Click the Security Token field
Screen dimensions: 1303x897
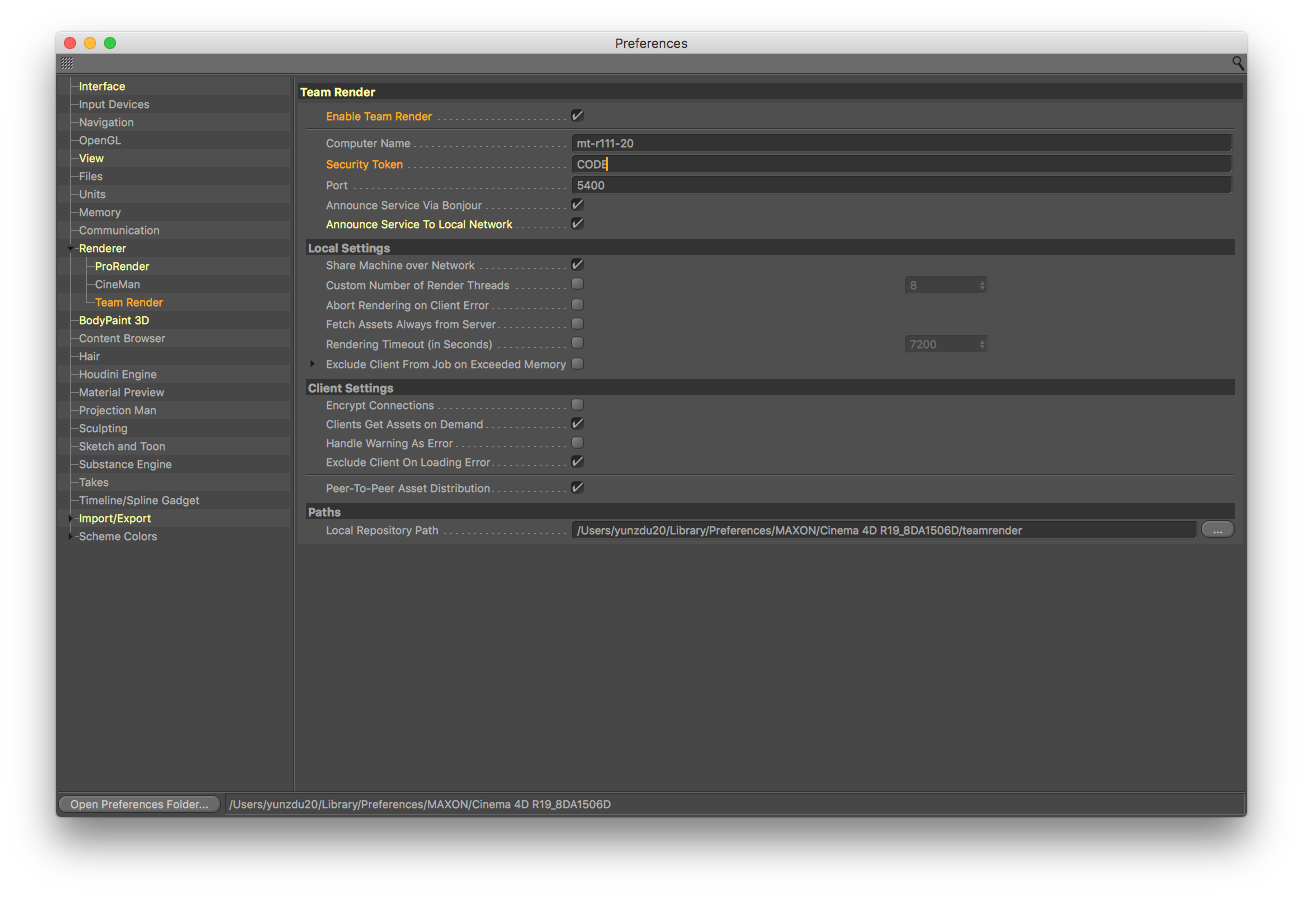click(901, 164)
